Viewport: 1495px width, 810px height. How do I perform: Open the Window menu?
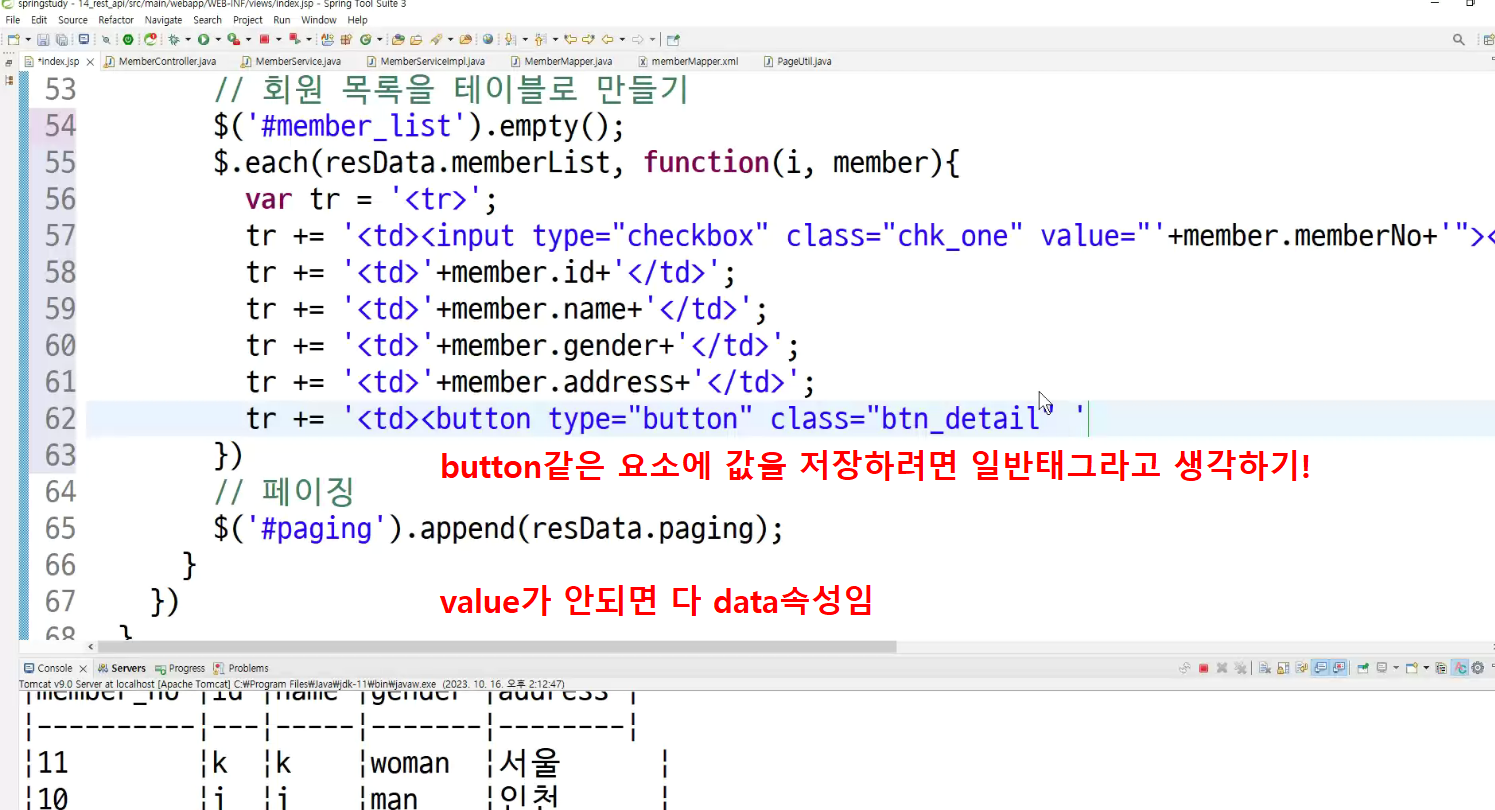[319, 20]
